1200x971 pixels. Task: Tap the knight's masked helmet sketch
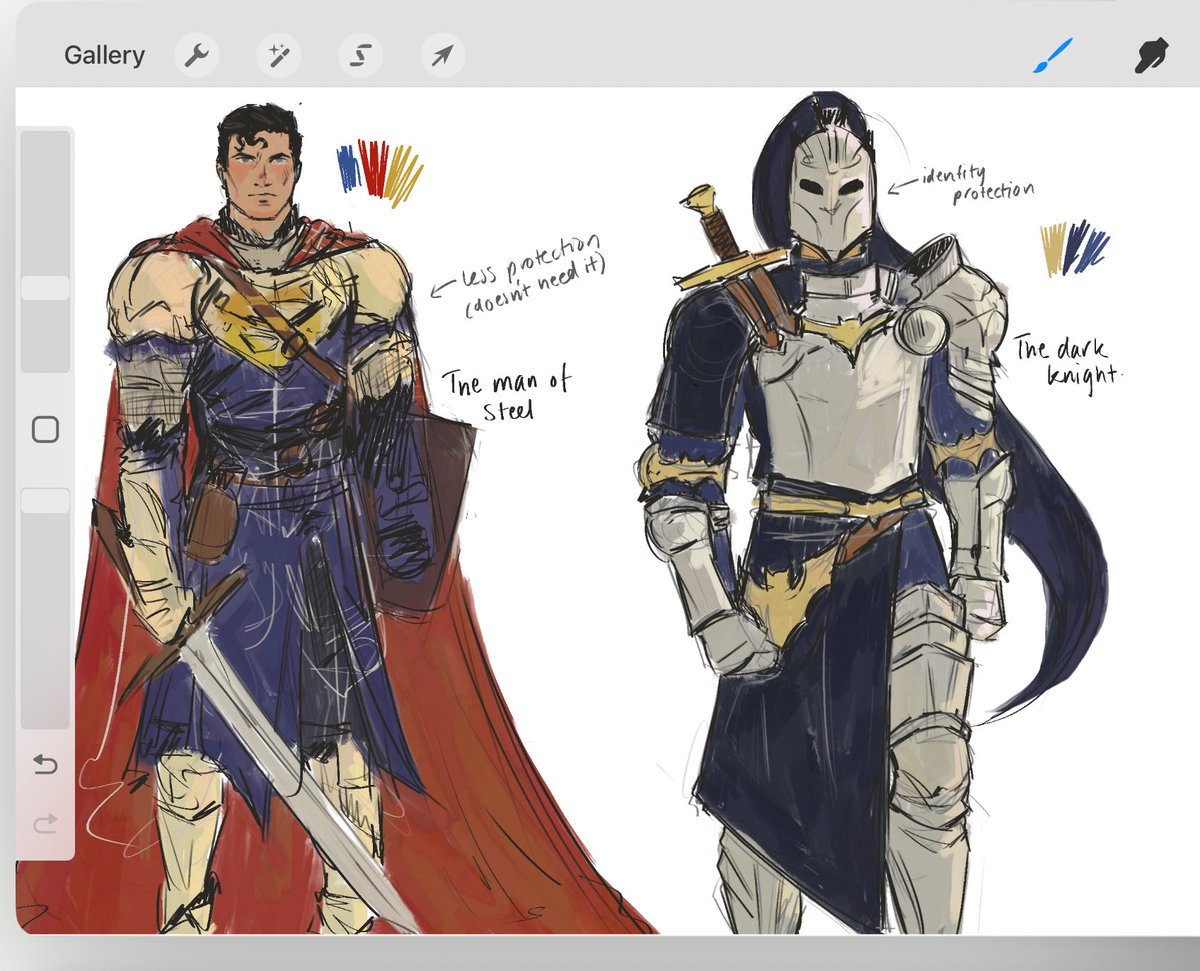830,190
